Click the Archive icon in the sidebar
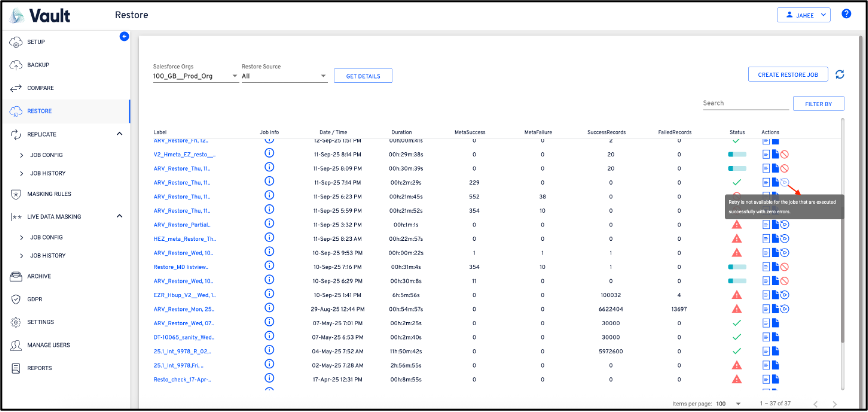Viewport: 868px width, 412px height. click(16, 276)
